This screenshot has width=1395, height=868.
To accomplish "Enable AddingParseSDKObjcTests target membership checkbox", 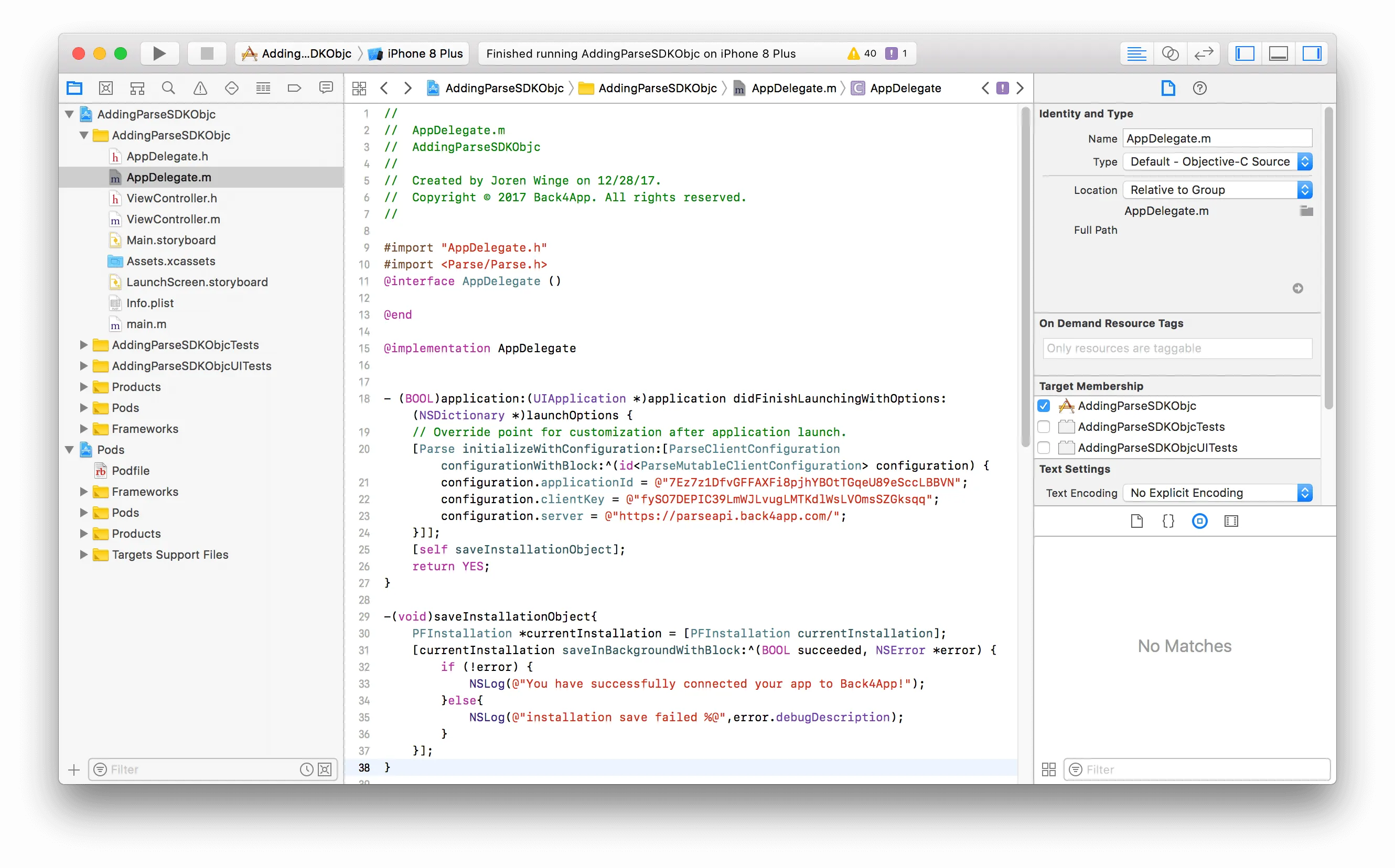I will pos(1044,427).
